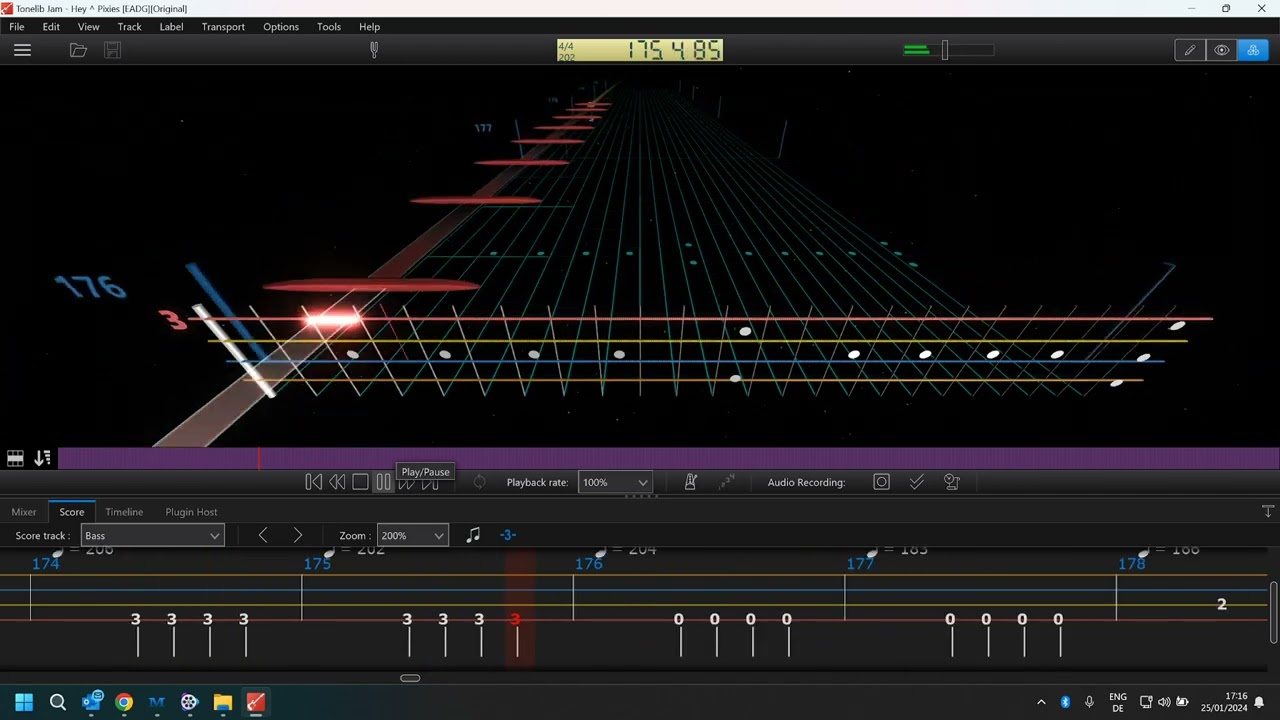Toggle the count-in icon beside the metronome

click(727, 482)
